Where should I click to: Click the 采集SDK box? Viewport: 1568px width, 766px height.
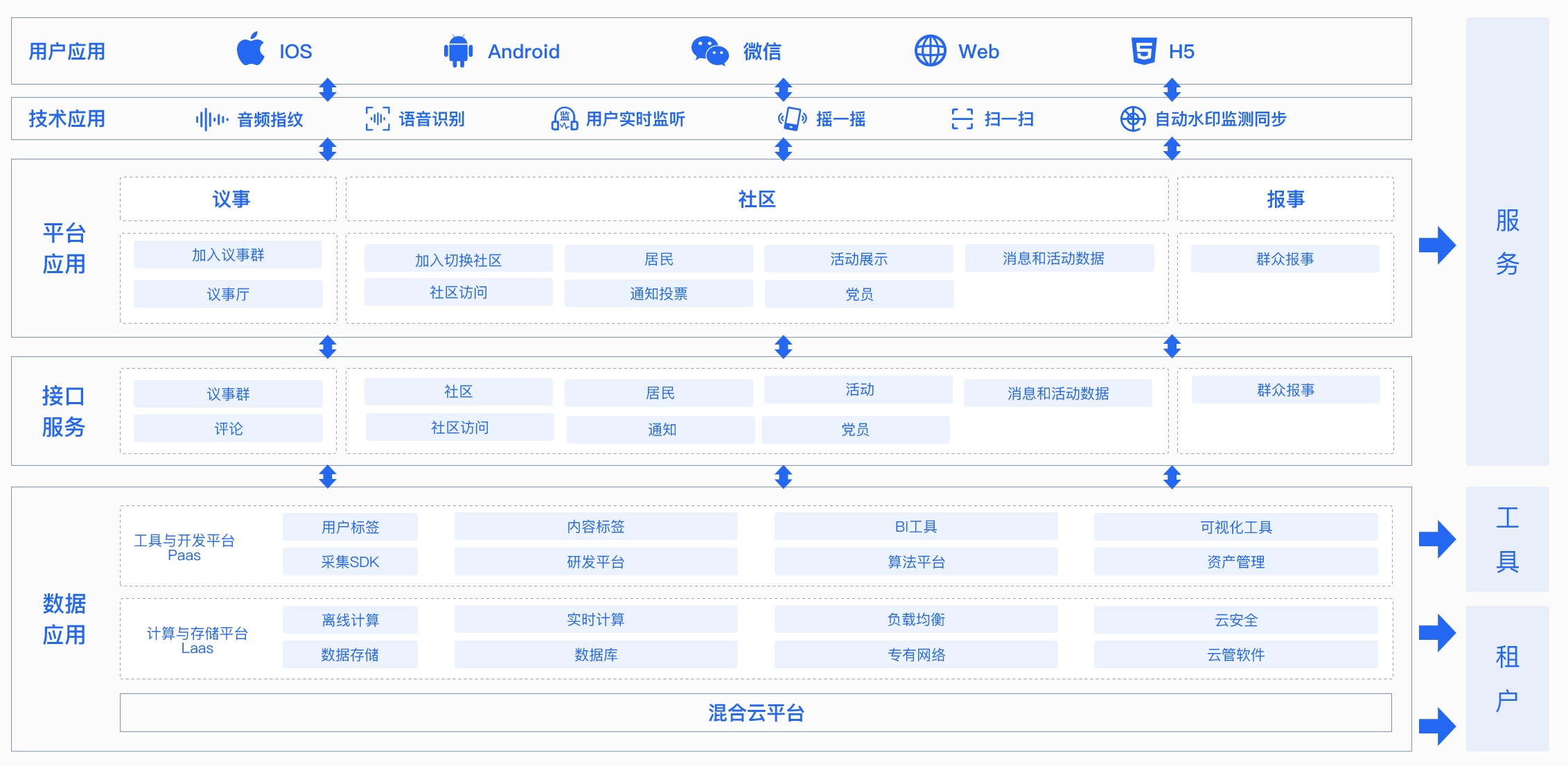[x=350, y=562]
